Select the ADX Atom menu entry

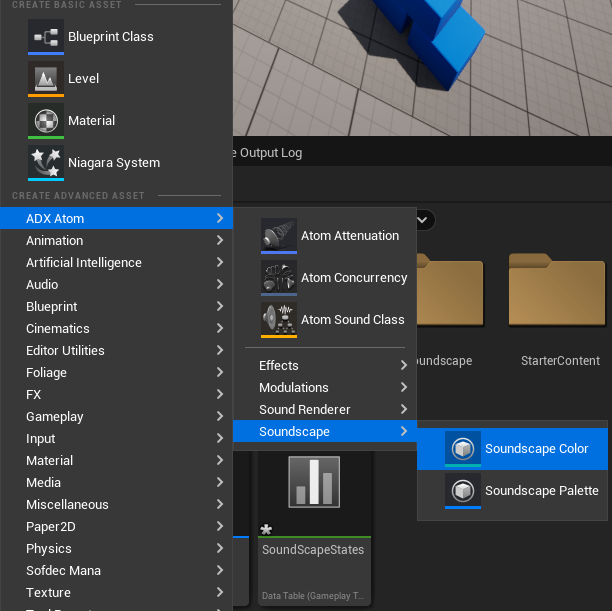116,218
